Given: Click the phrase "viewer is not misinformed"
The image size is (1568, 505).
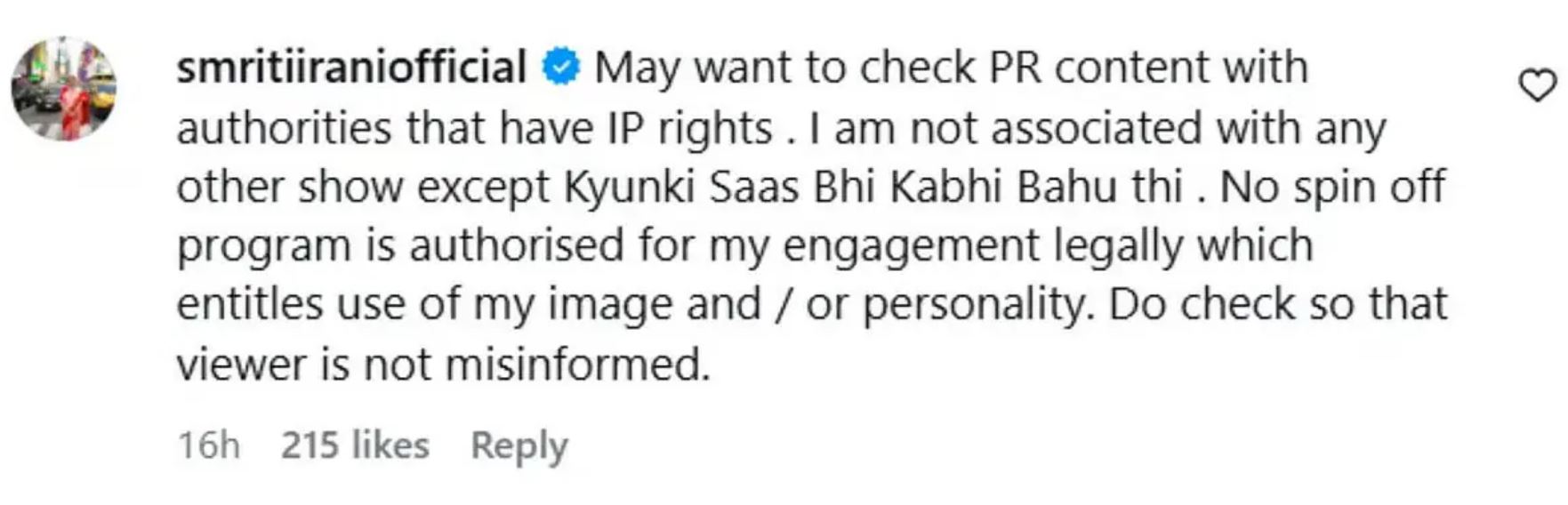Looking at the screenshot, I should pos(443,365).
